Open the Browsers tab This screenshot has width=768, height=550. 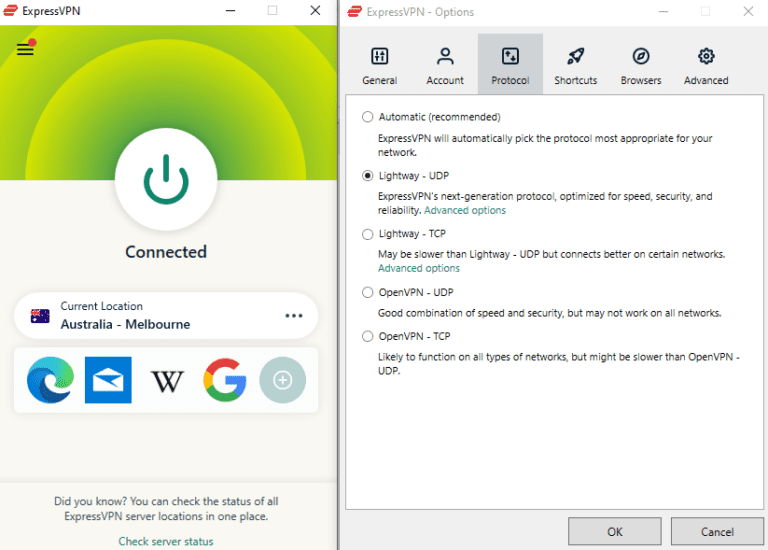pyautogui.click(x=641, y=65)
